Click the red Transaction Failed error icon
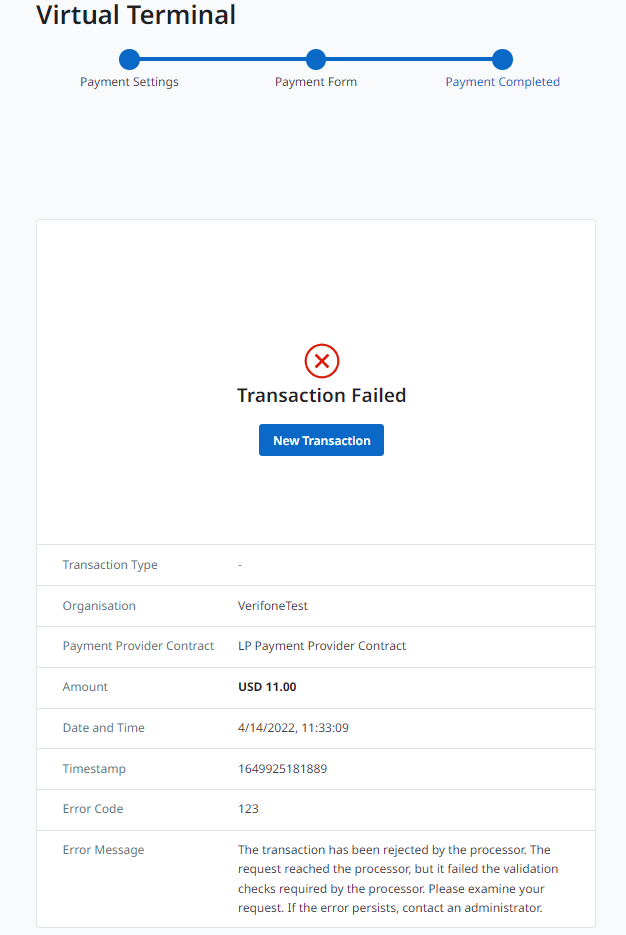The height and width of the screenshot is (935, 626). pos(321,361)
